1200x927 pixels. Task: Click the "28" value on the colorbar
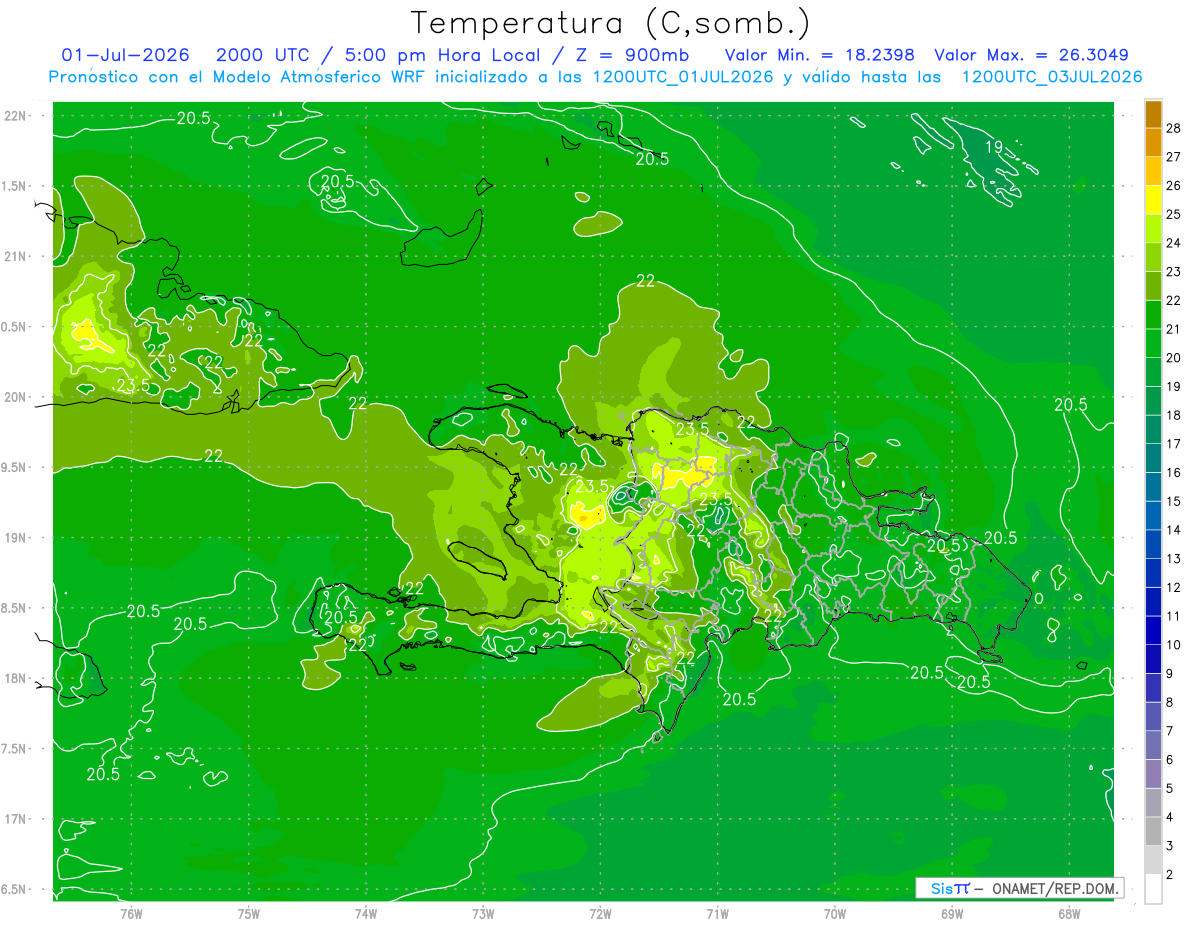tap(1174, 128)
